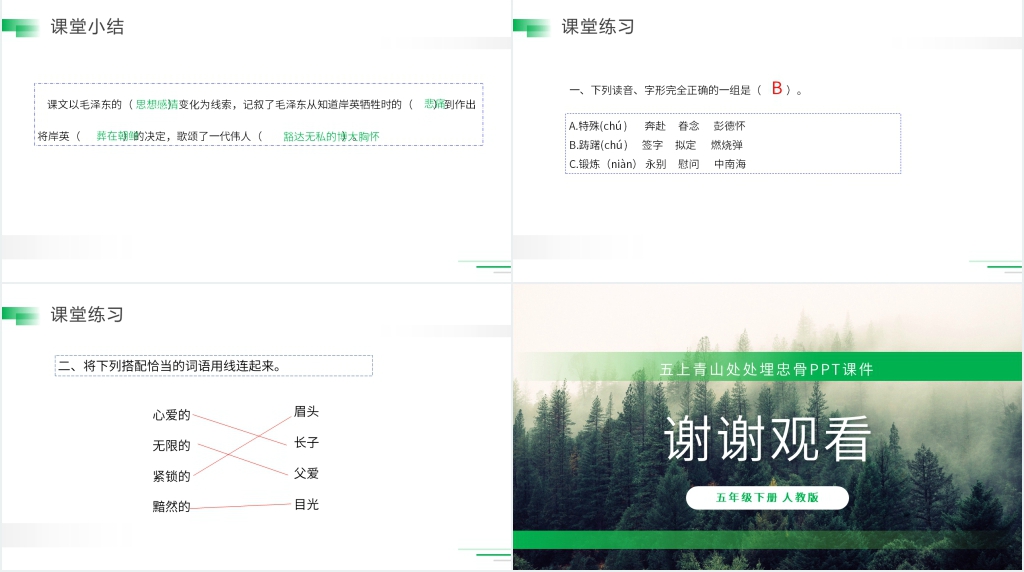The image size is (1024, 572).
Task: Click the green answer 葬在朝鲜
Action: (117, 136)
